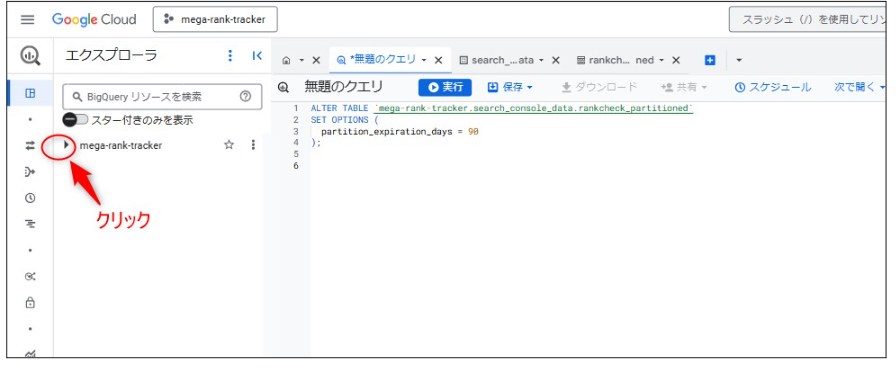Open the 共有 share dropdown
Screen dimensions: 896x368
point(684,87)
